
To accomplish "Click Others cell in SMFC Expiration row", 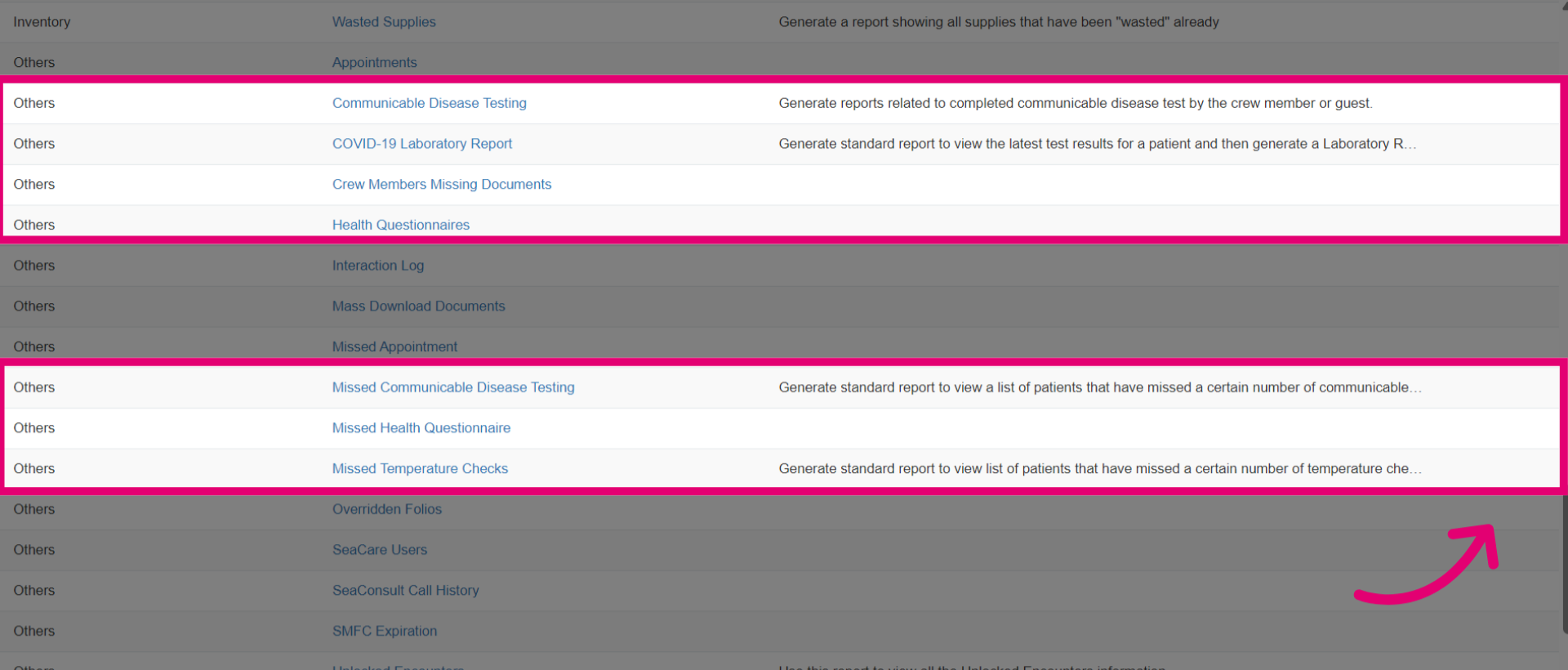I will point(34,632).
